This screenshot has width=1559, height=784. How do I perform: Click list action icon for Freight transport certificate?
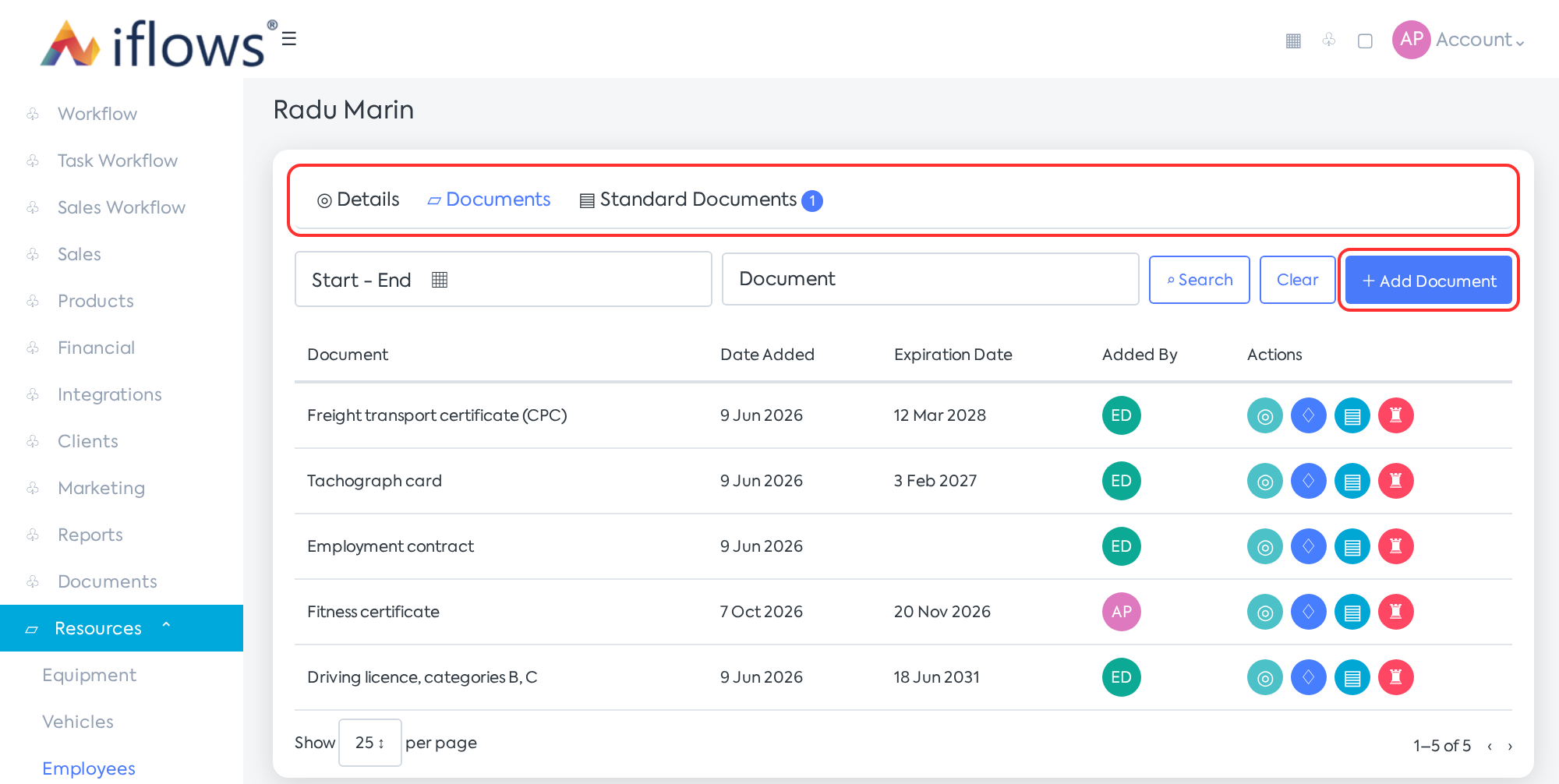click(1352, 415)
